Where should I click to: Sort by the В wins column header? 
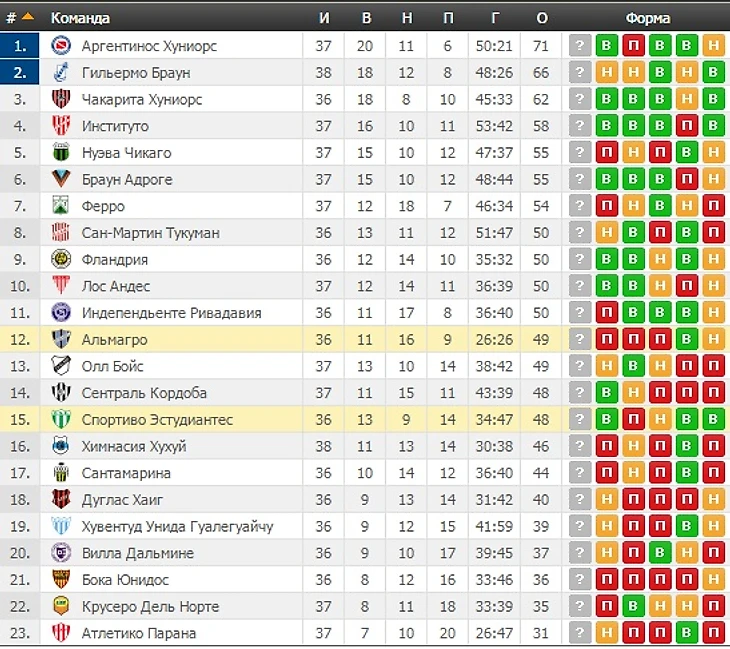coord(366,18)
